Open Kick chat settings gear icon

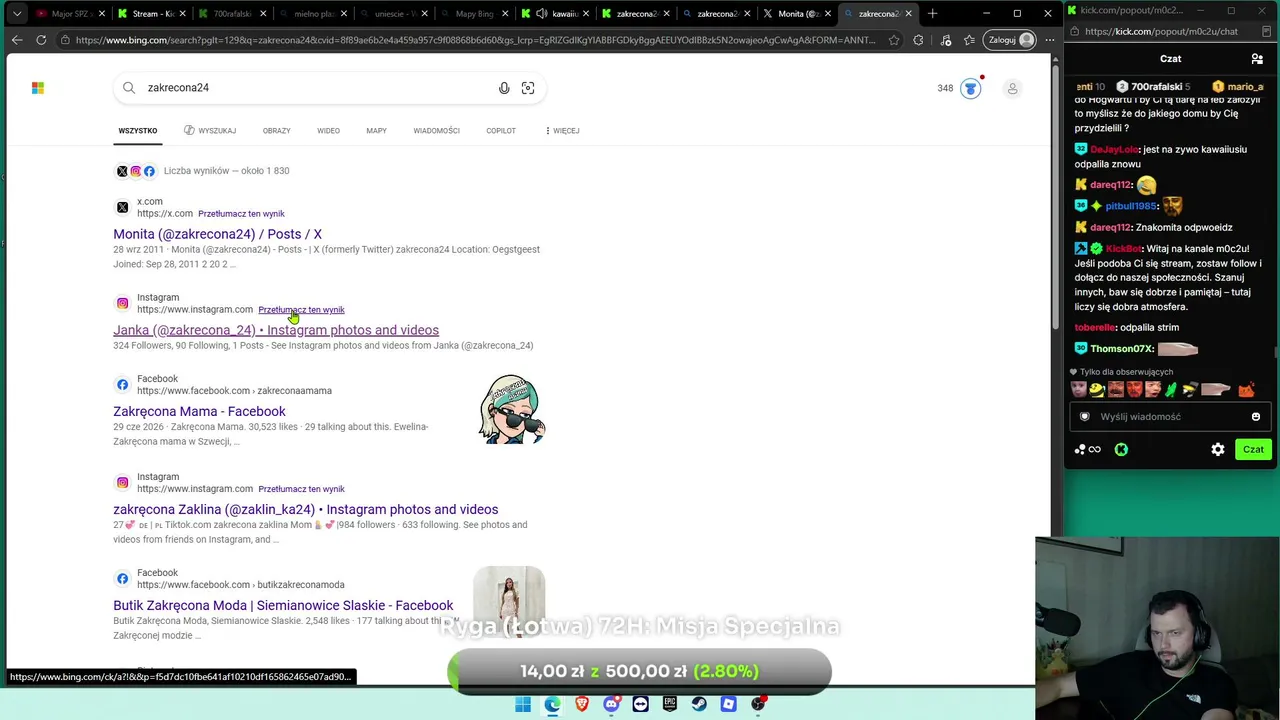pyautogui.click(x=1218, y=450)
